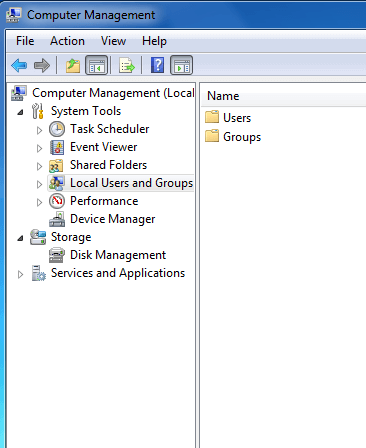Click the Local Users and Groups icon
The height and width of the screenshot is (448, 366).
[x=56, y=183]
